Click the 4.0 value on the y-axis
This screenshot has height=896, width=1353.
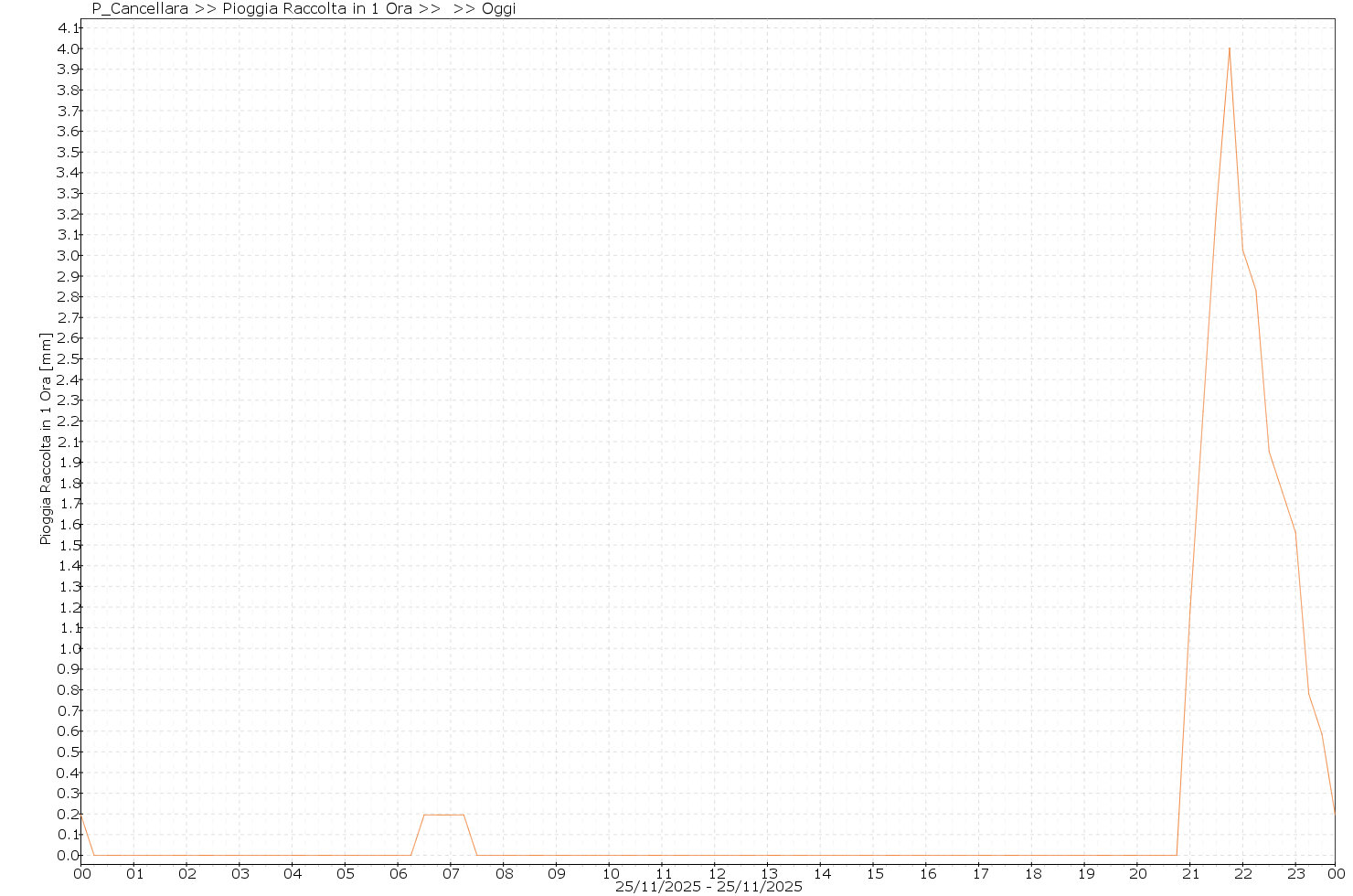pos(69,48)
